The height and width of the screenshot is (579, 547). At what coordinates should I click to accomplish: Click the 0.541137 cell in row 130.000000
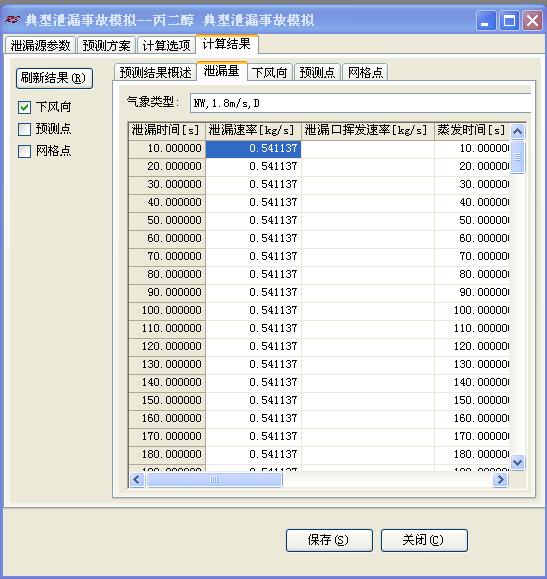click(x=253, y=365)
